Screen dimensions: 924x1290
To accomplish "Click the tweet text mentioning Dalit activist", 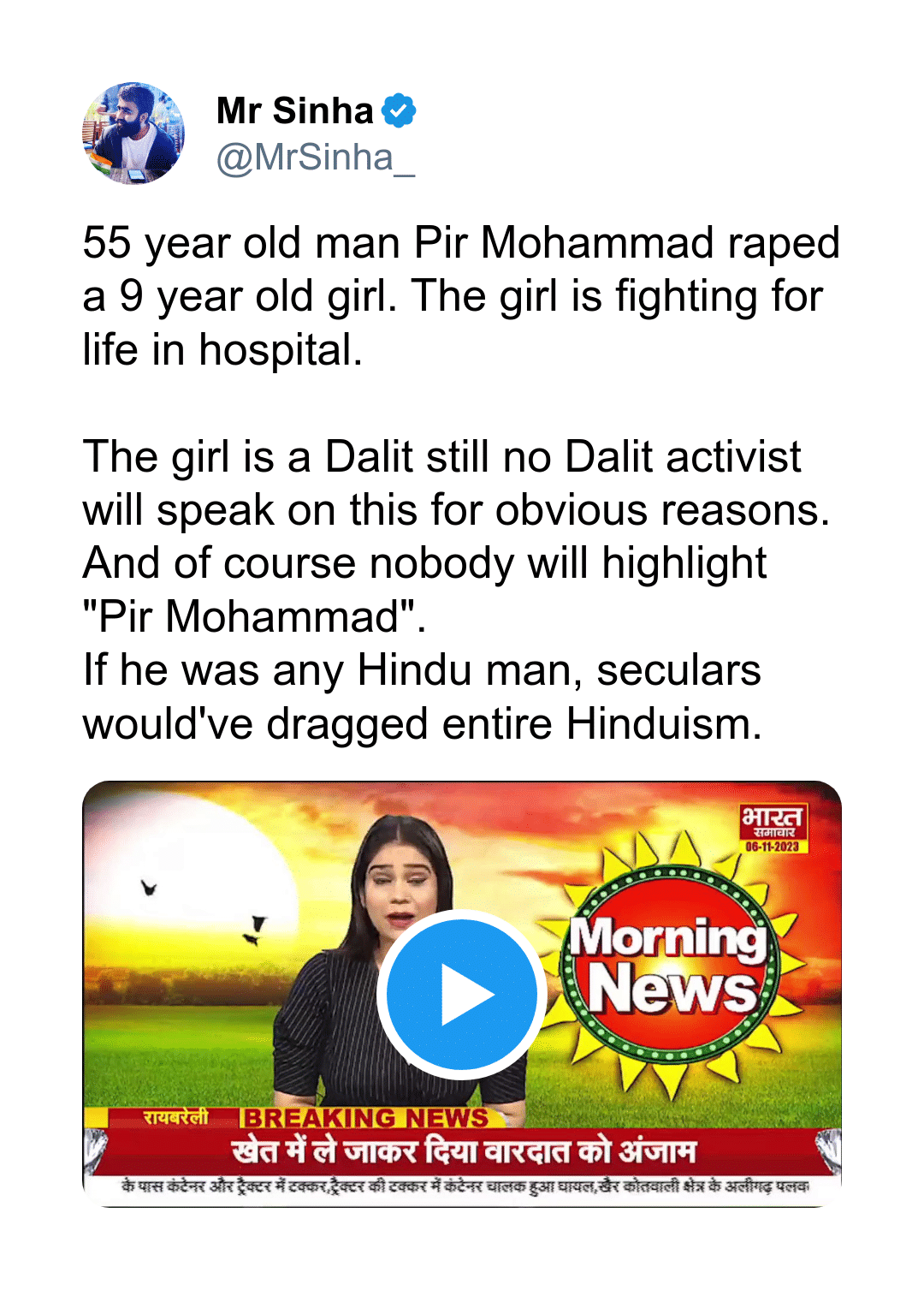I will pos(456,536).
